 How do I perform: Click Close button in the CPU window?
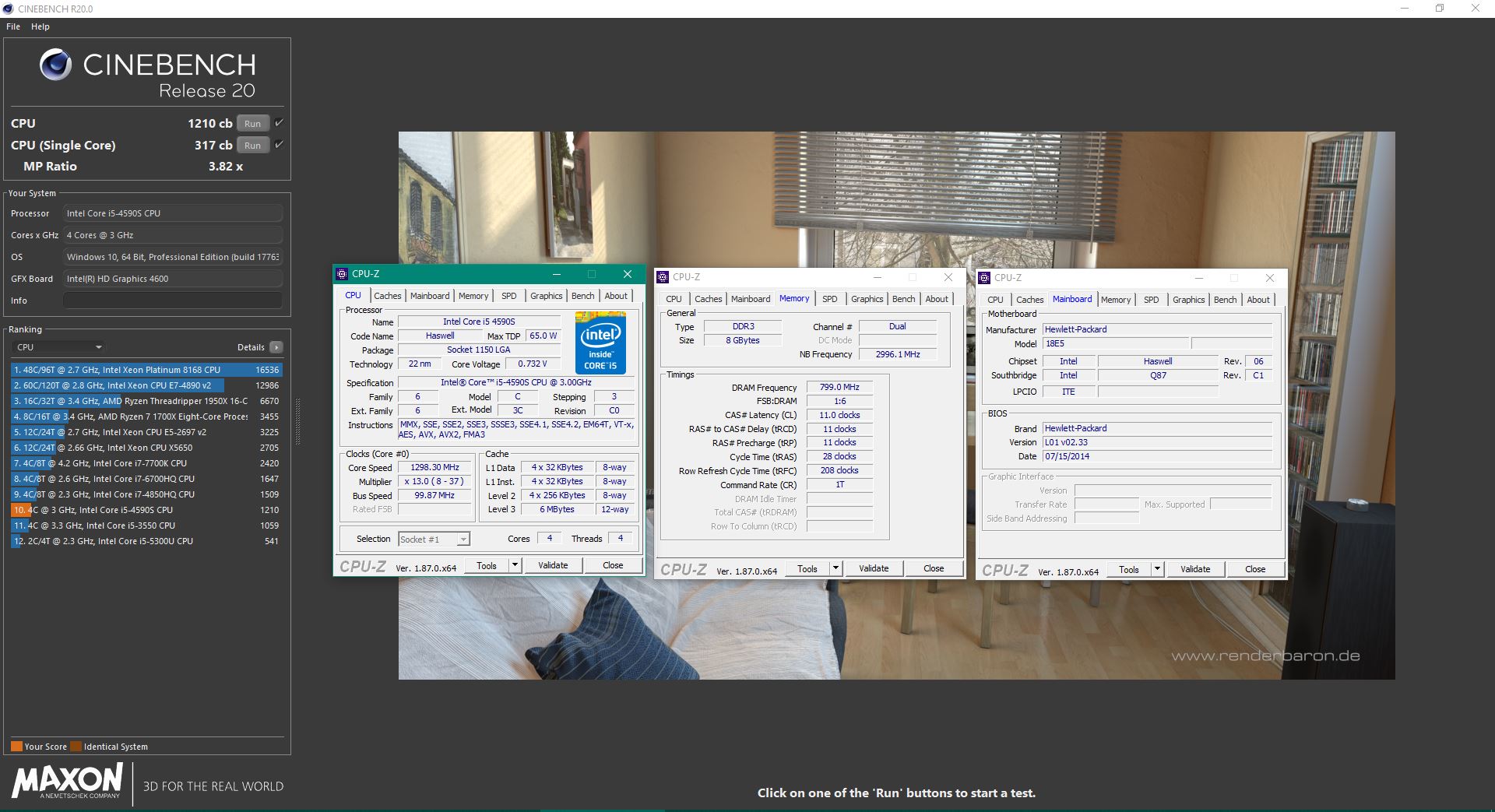[613, 565]
